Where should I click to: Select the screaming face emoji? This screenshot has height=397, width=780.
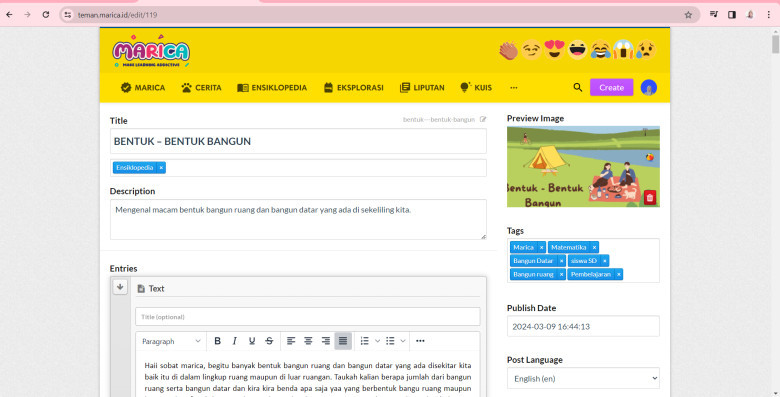click(x=623, y=50)
